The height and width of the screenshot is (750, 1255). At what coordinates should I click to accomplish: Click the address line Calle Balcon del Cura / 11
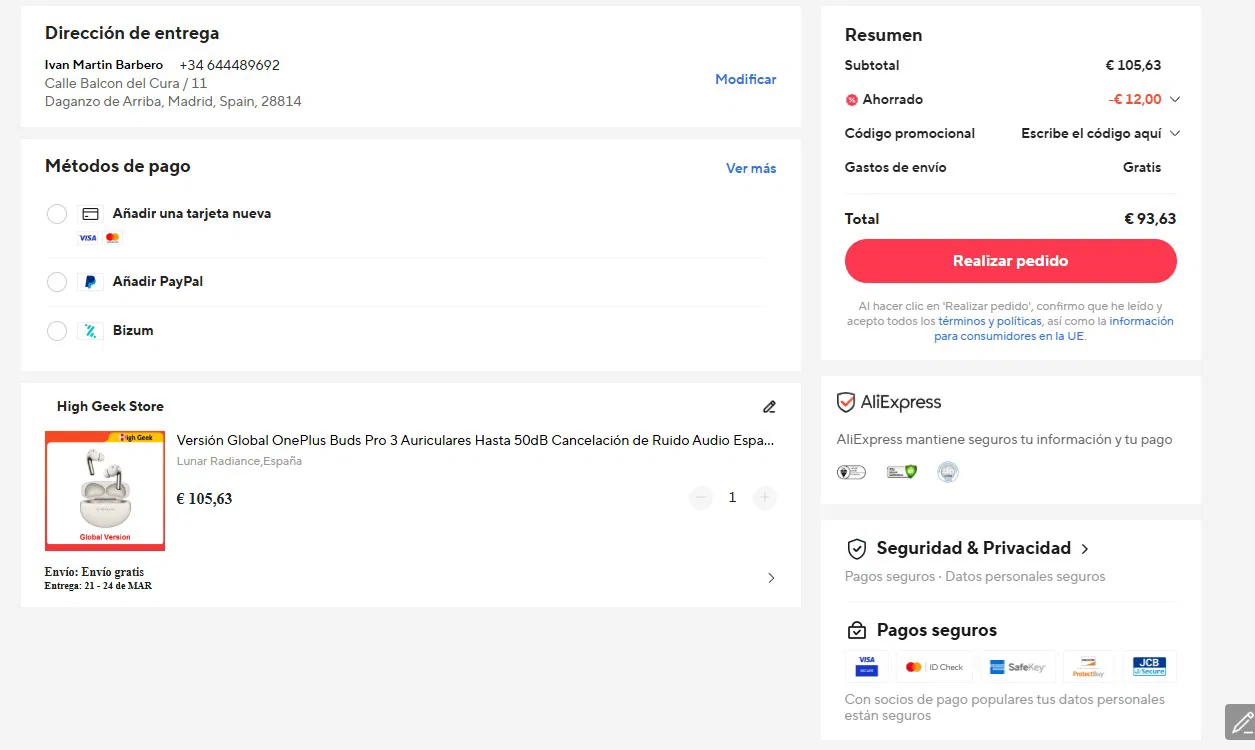[x=126, y=84]
